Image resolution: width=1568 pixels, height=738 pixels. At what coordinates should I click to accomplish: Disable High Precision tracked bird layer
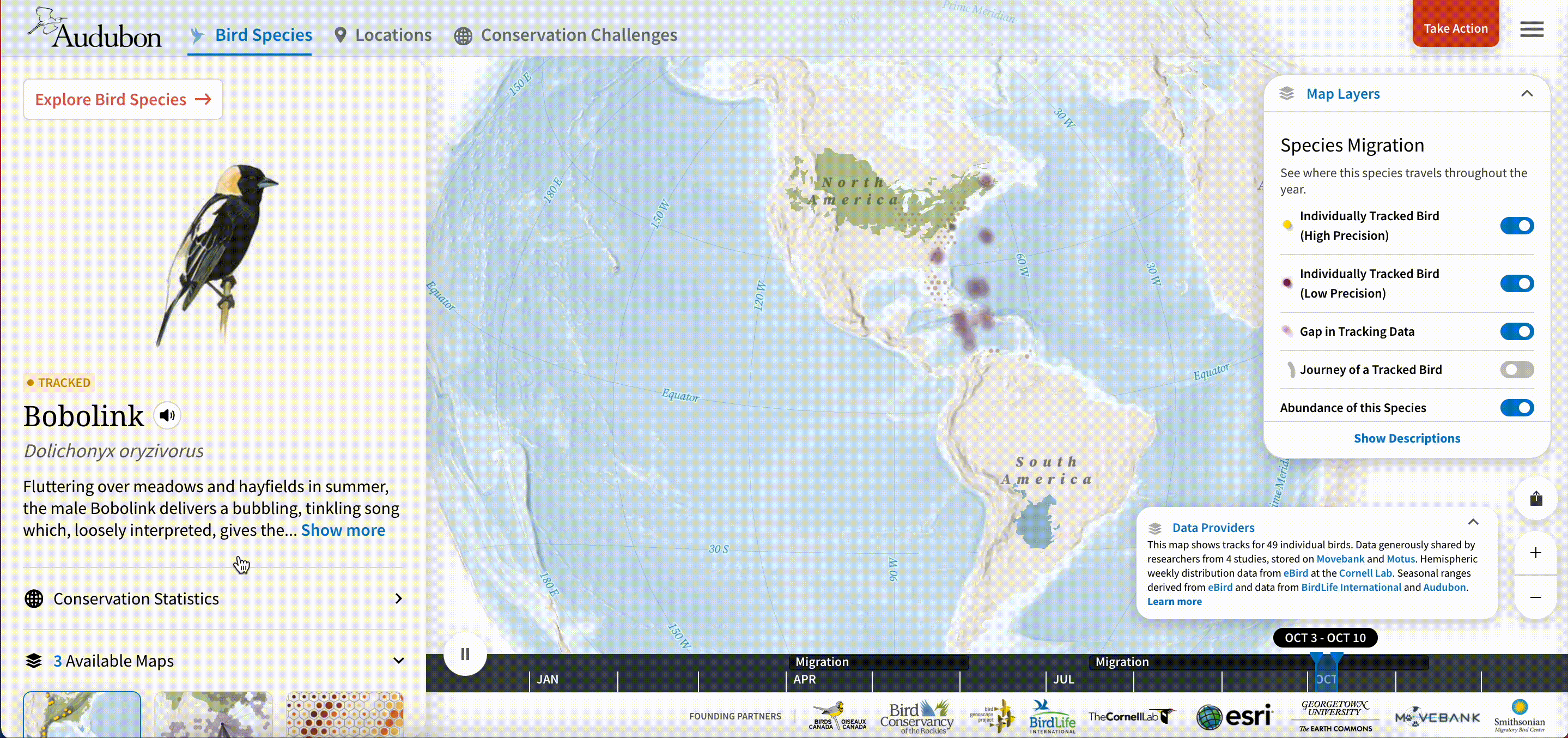tap(1516, 226)
